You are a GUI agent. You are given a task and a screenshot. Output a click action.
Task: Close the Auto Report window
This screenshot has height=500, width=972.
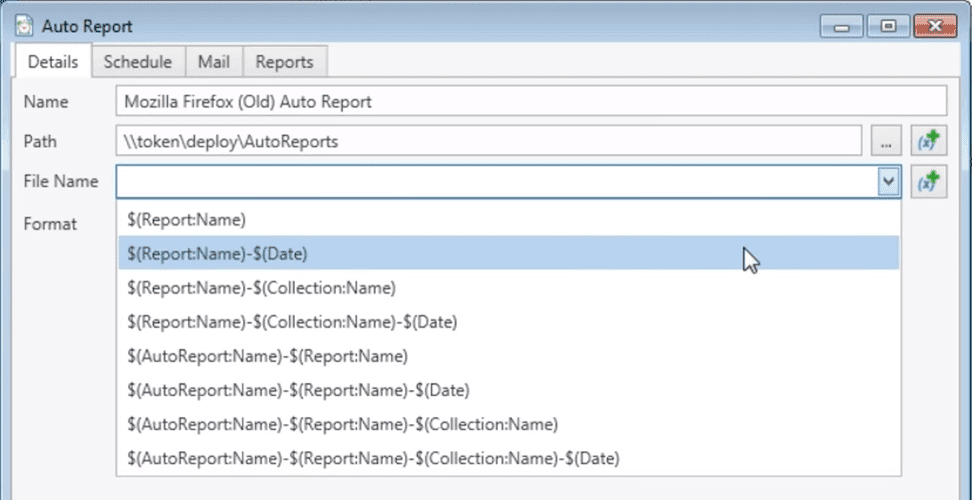[935, 27]
